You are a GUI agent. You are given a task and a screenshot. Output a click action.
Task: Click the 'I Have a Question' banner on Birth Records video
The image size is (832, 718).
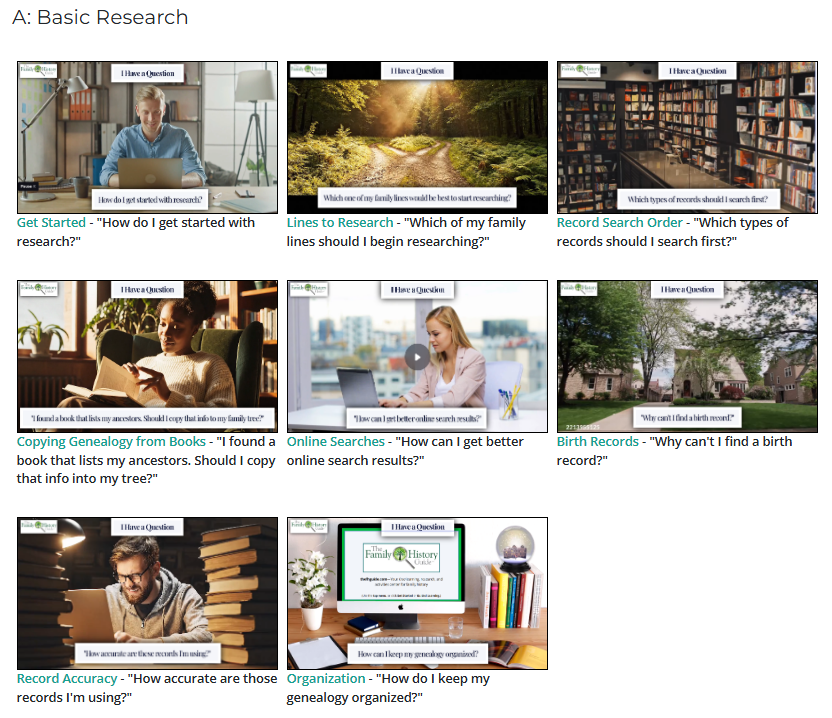(687, 290)
